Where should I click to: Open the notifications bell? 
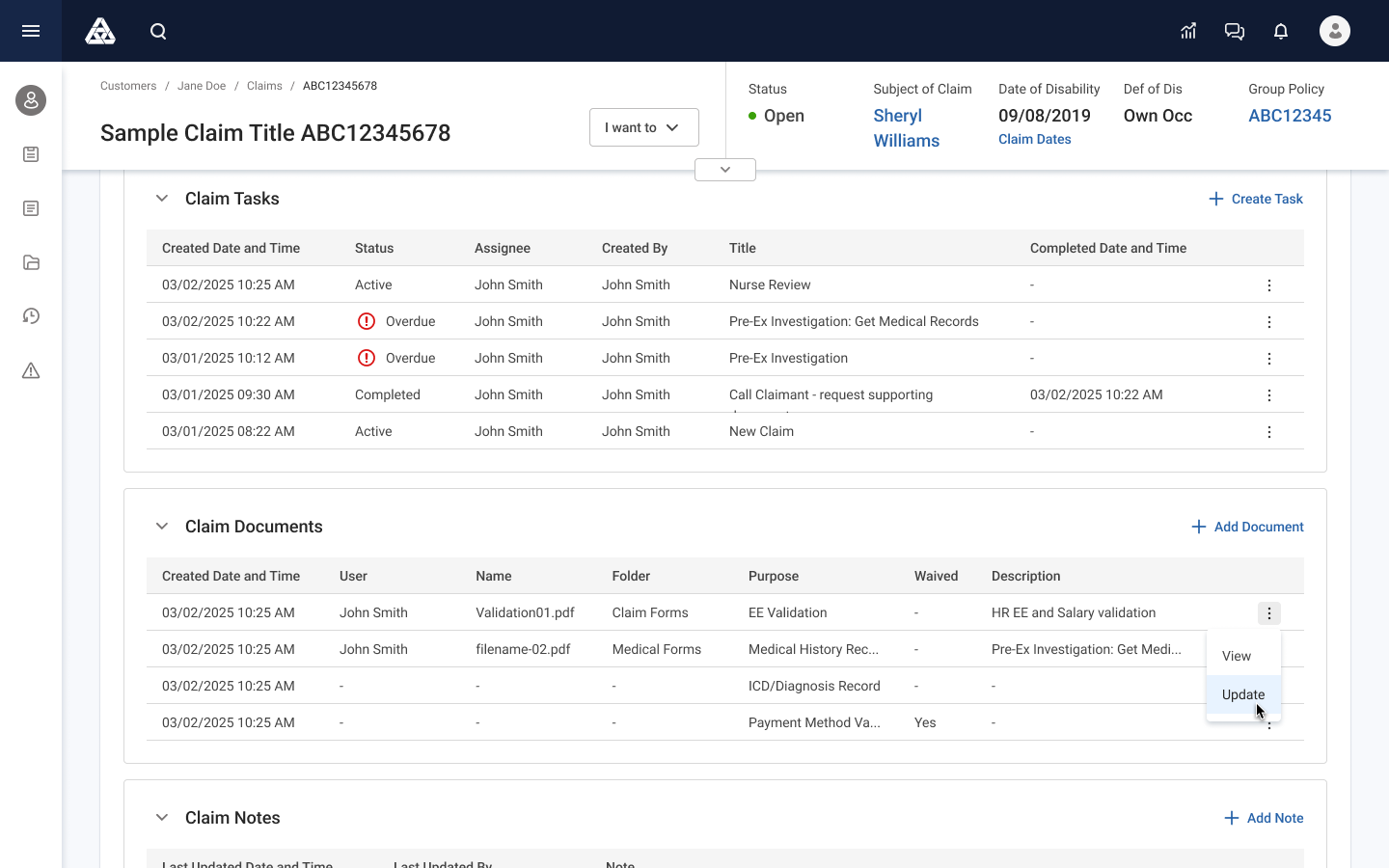(1281, 31)
